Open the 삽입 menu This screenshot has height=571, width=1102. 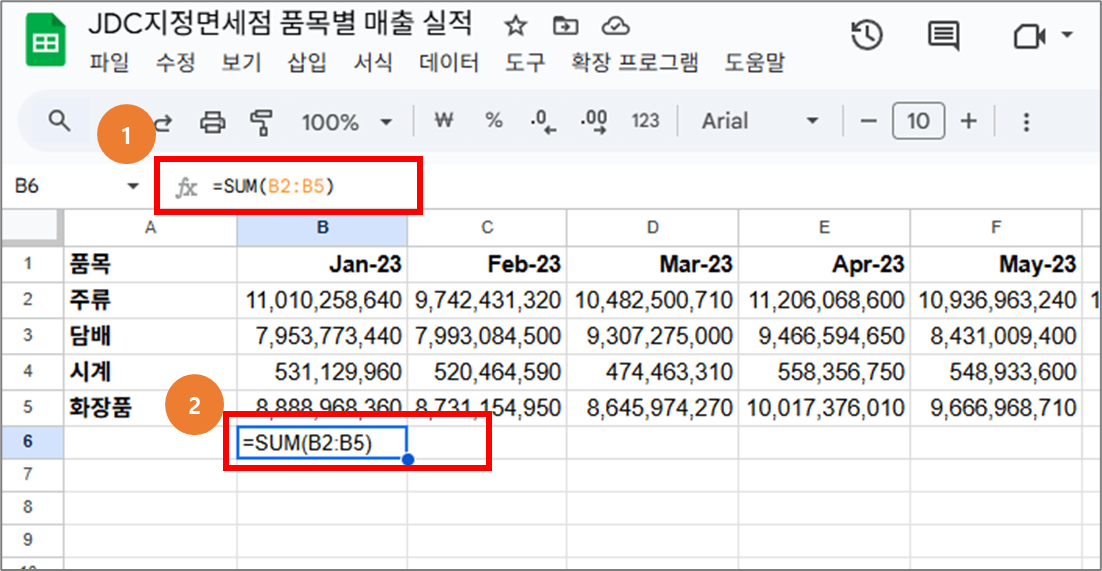point(307,64)
